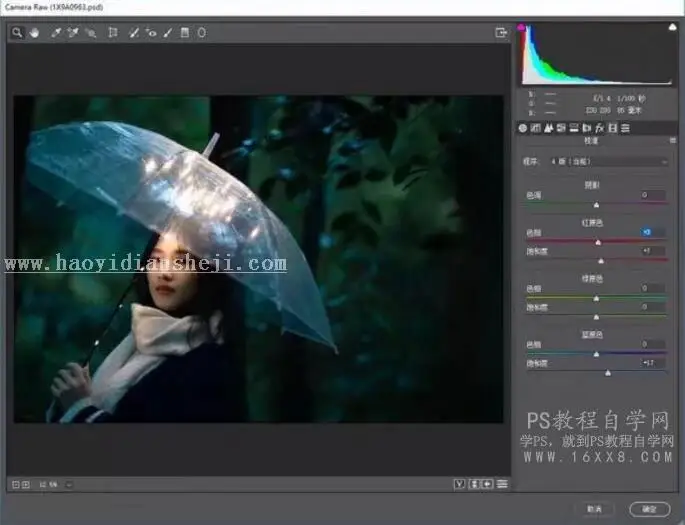685x525 pixels.
Task: Open the HSL Adjustments panel tab
Action: point(561,128)
